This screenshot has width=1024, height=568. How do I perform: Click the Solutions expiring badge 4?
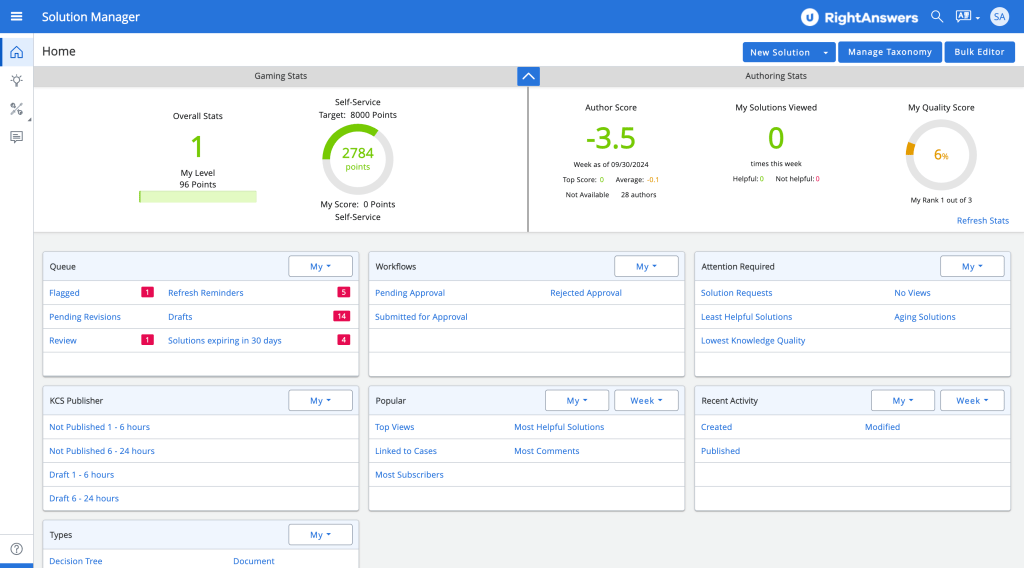344,340
